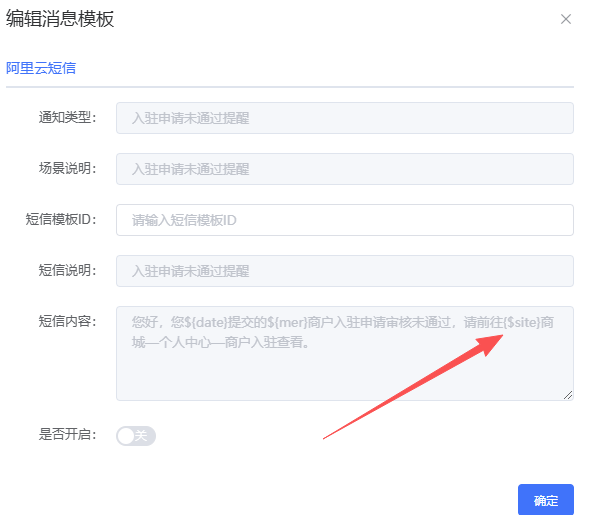Click the 通知类型 input field
The width and height of the screenshot is (589, 515).
pyautogui.click(x=345, y=118)
